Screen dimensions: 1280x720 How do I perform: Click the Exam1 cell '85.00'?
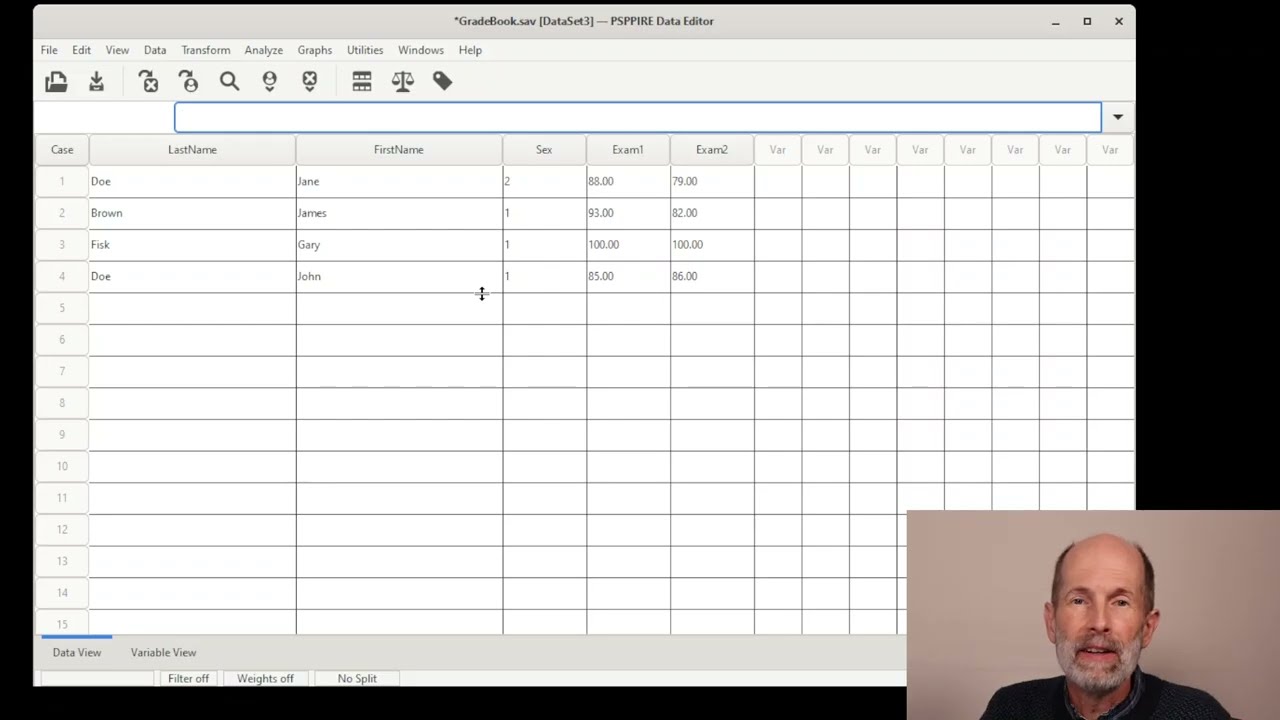pyautogui.click(x=628, y=276)
